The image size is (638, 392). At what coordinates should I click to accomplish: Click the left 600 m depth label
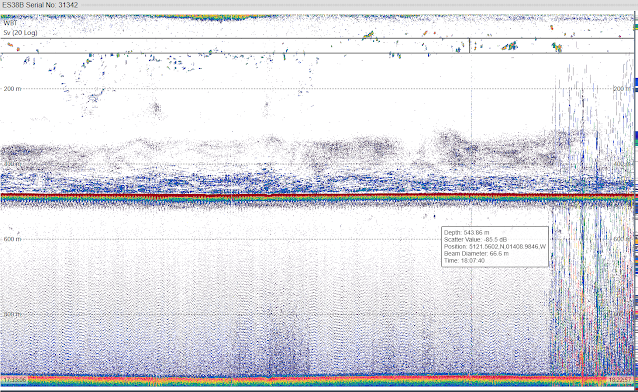[x=12, y=239]
